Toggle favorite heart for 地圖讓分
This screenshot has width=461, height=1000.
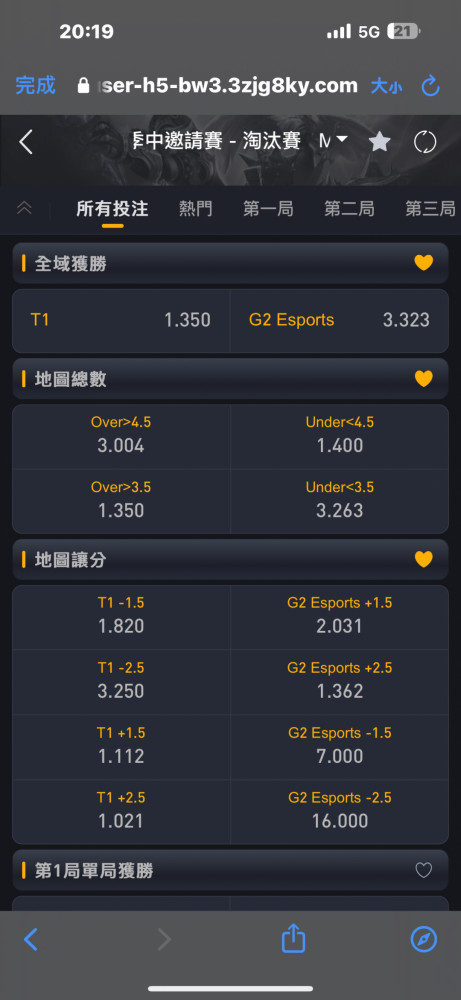[x=423, y=559]
